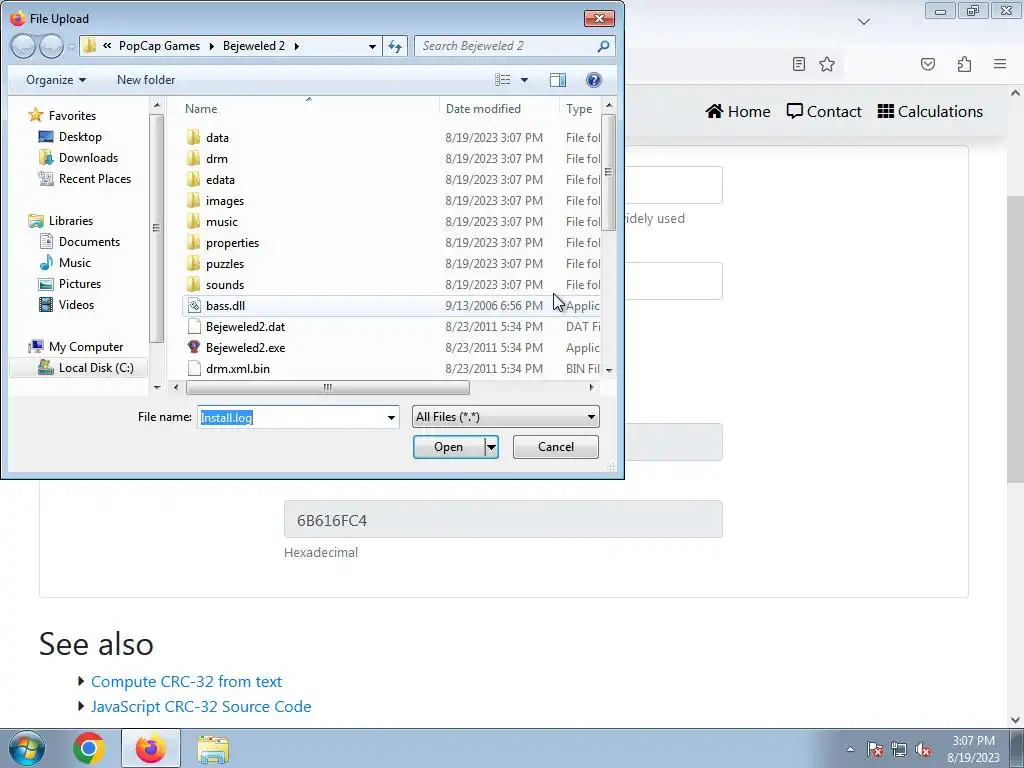Show the preview pane icon

coord(558,80)
